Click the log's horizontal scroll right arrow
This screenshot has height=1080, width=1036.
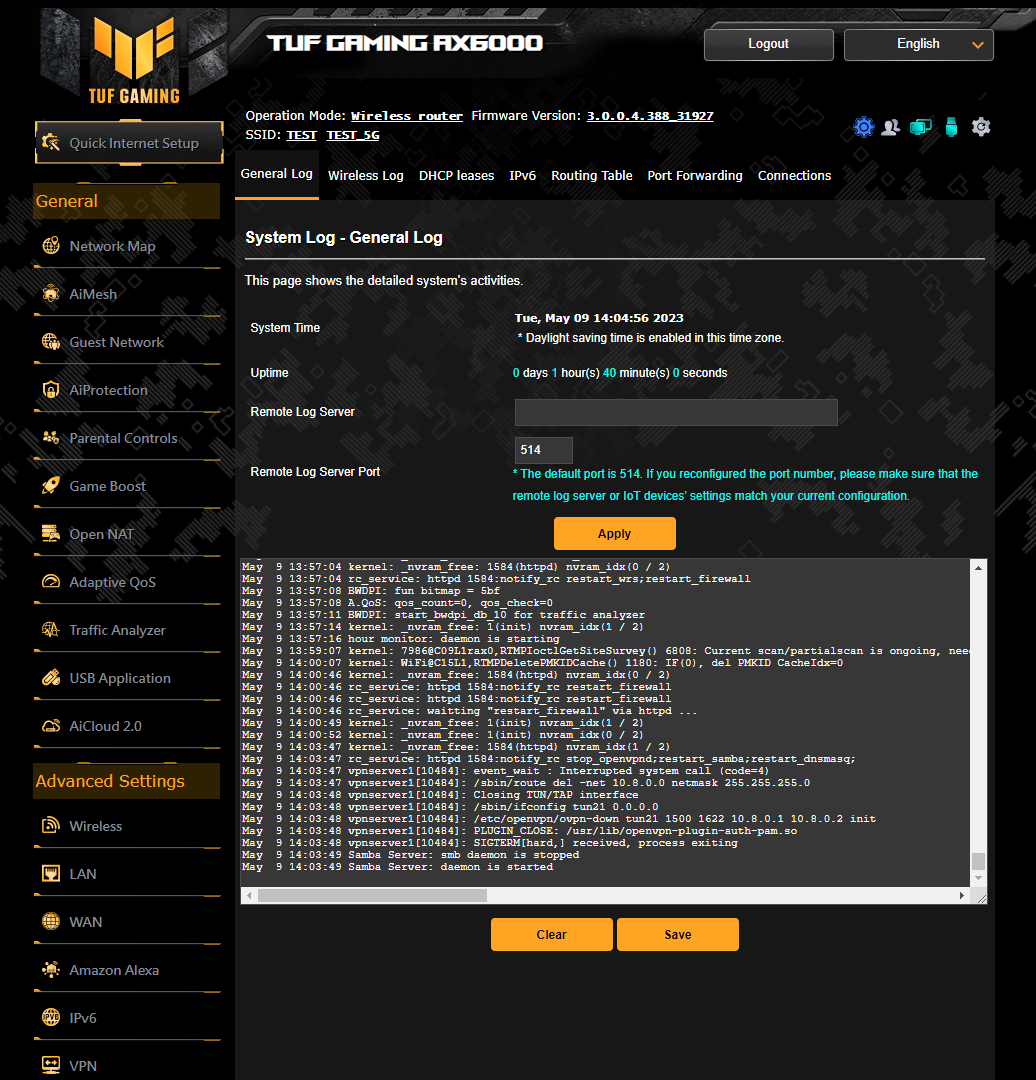(x=962, y=895)
